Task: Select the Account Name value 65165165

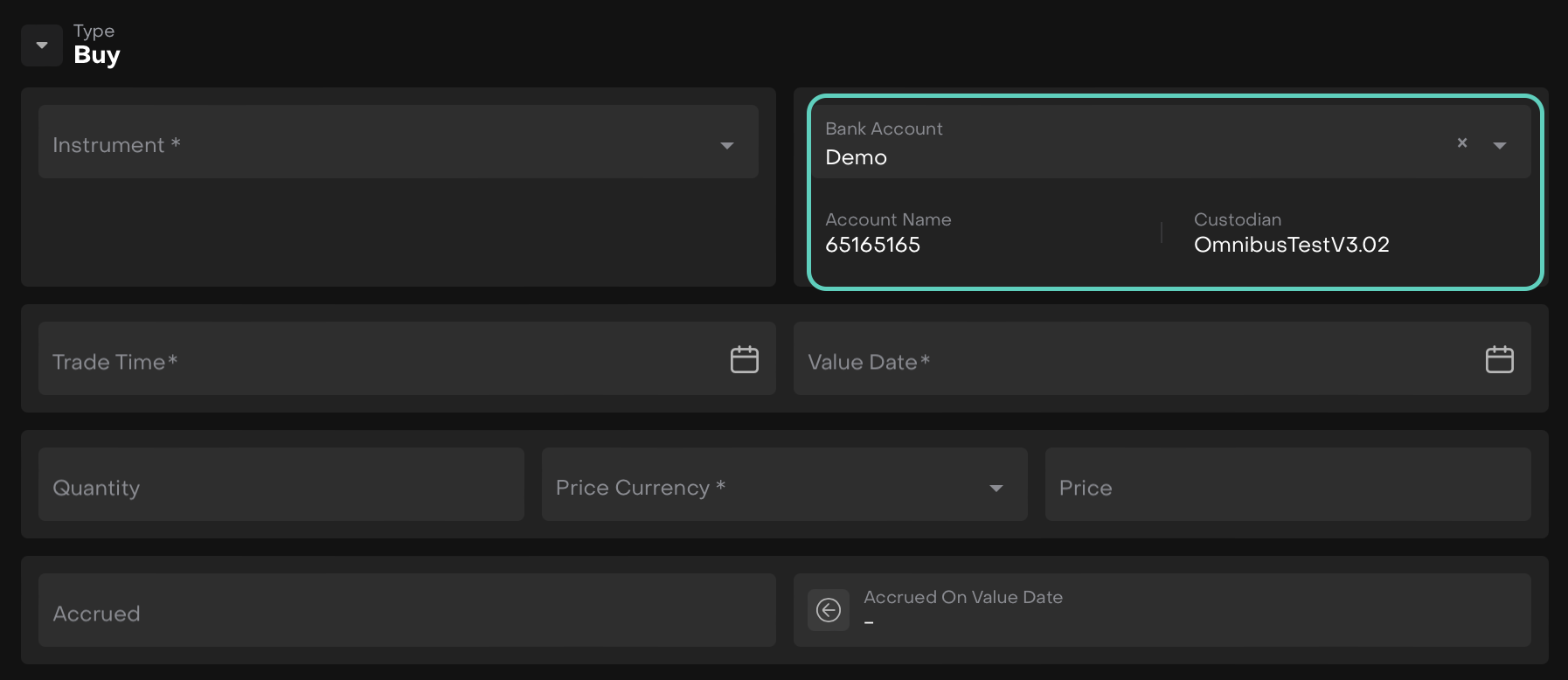Action: (x=872, y=245)
